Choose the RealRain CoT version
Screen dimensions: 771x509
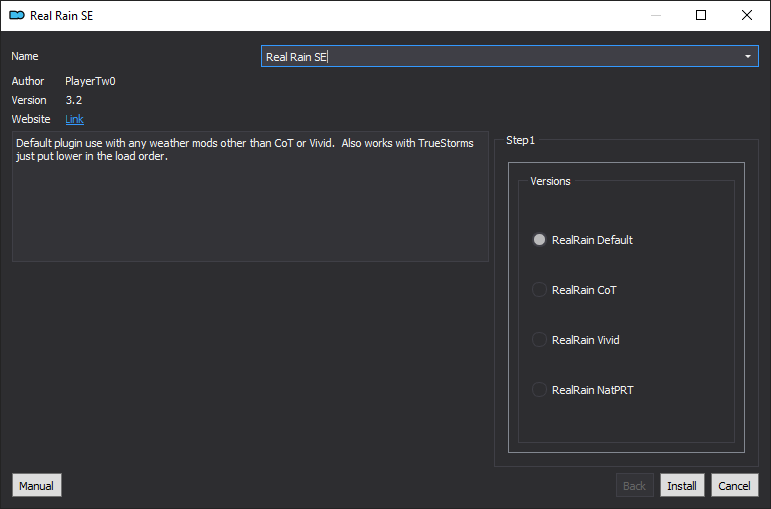pos(574,290)
